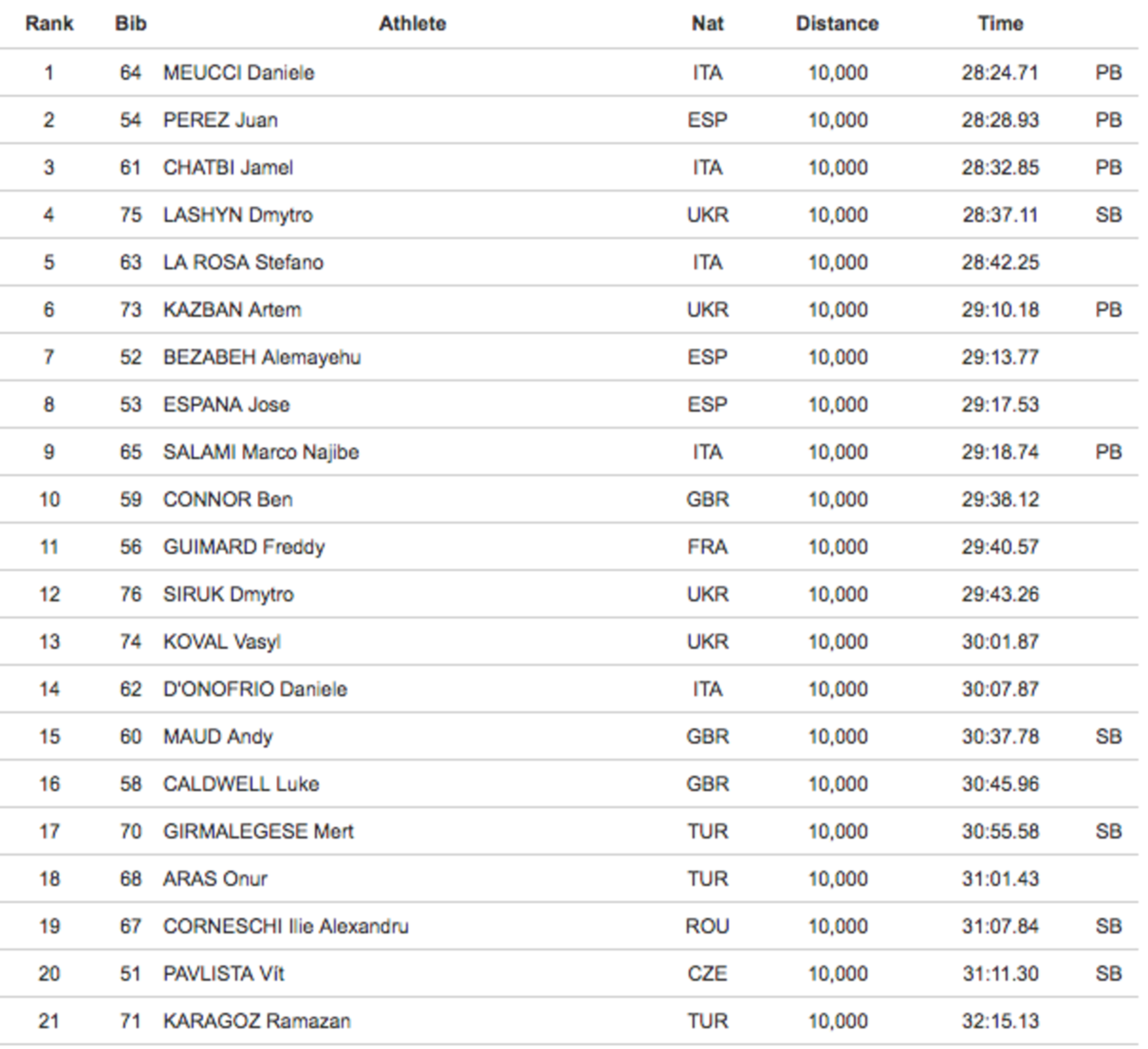
Task: Click the Nat column header
Action: [x=707, y=24]
